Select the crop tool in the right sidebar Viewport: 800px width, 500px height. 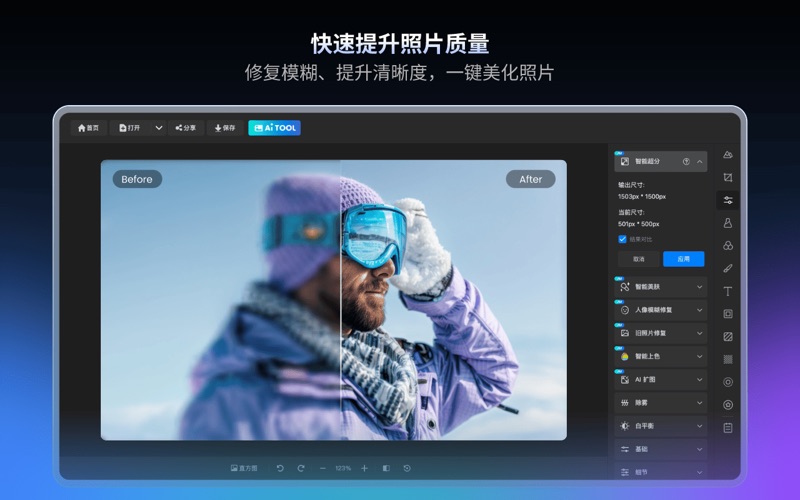tap(728, 177)
